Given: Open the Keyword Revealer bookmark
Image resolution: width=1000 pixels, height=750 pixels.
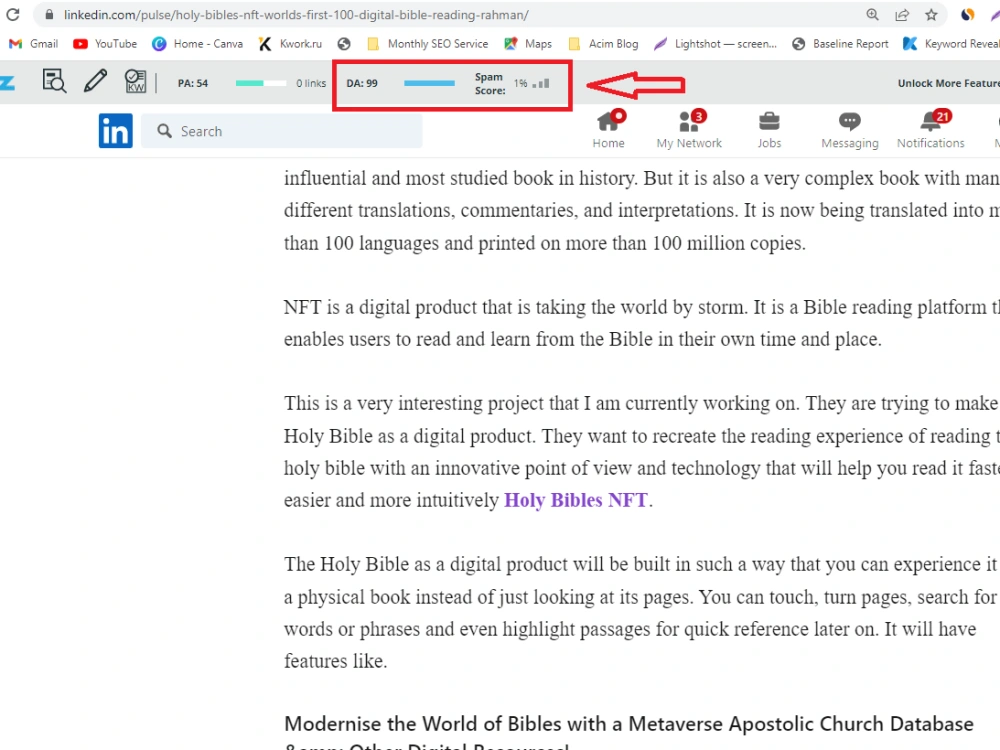Looking at the screenshot, I should tap(952, 43).
